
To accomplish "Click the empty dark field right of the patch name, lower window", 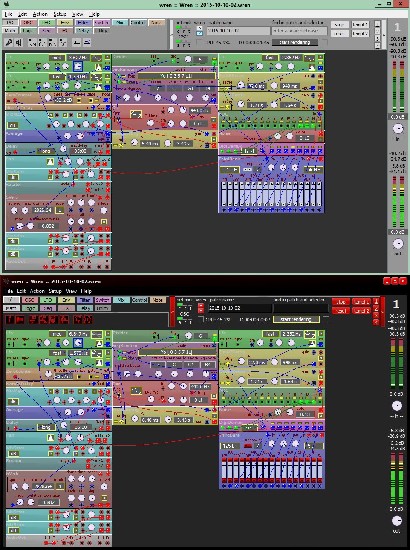I will point(300,308).
